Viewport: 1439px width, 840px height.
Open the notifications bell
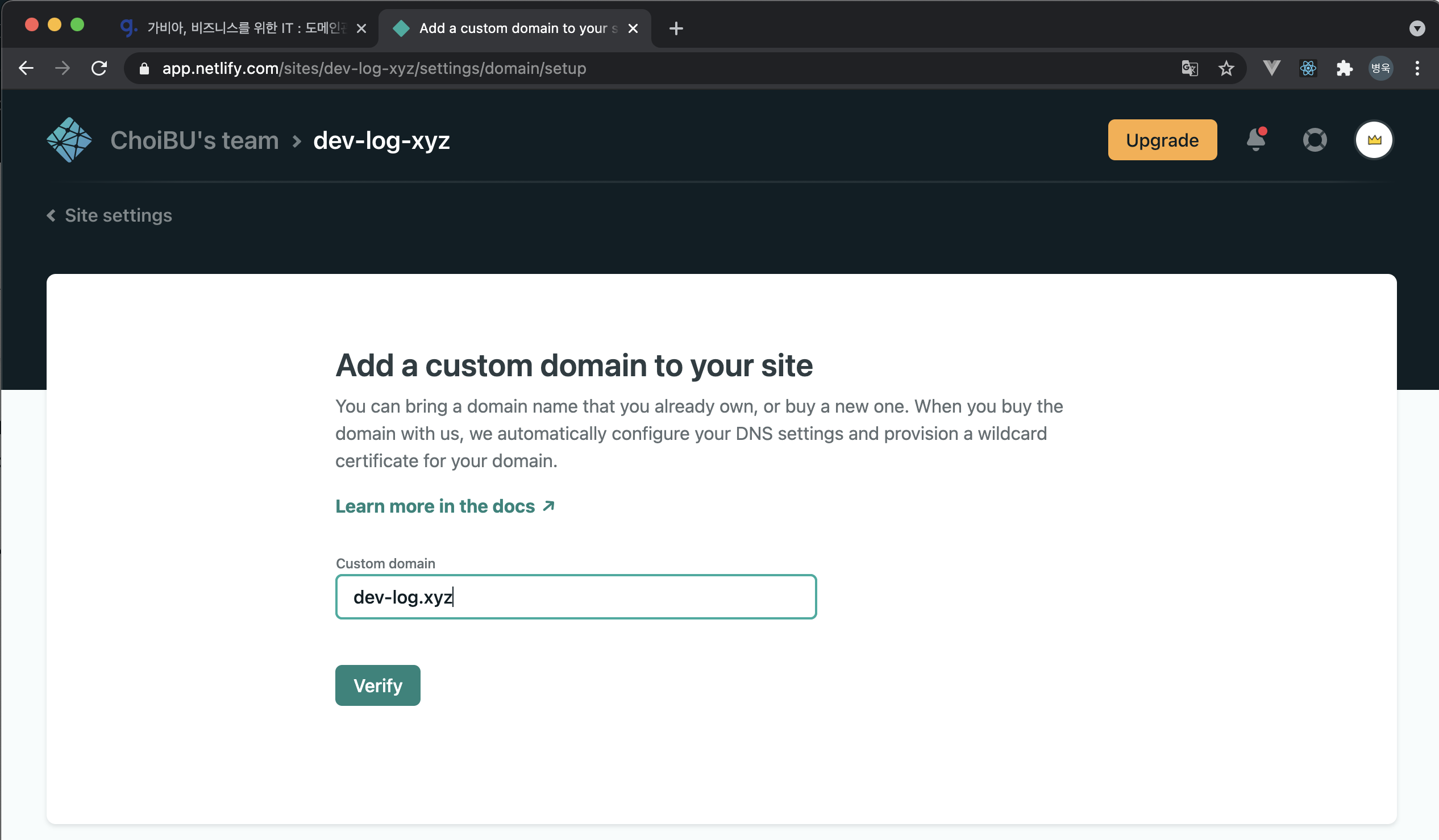point(1255,140)
